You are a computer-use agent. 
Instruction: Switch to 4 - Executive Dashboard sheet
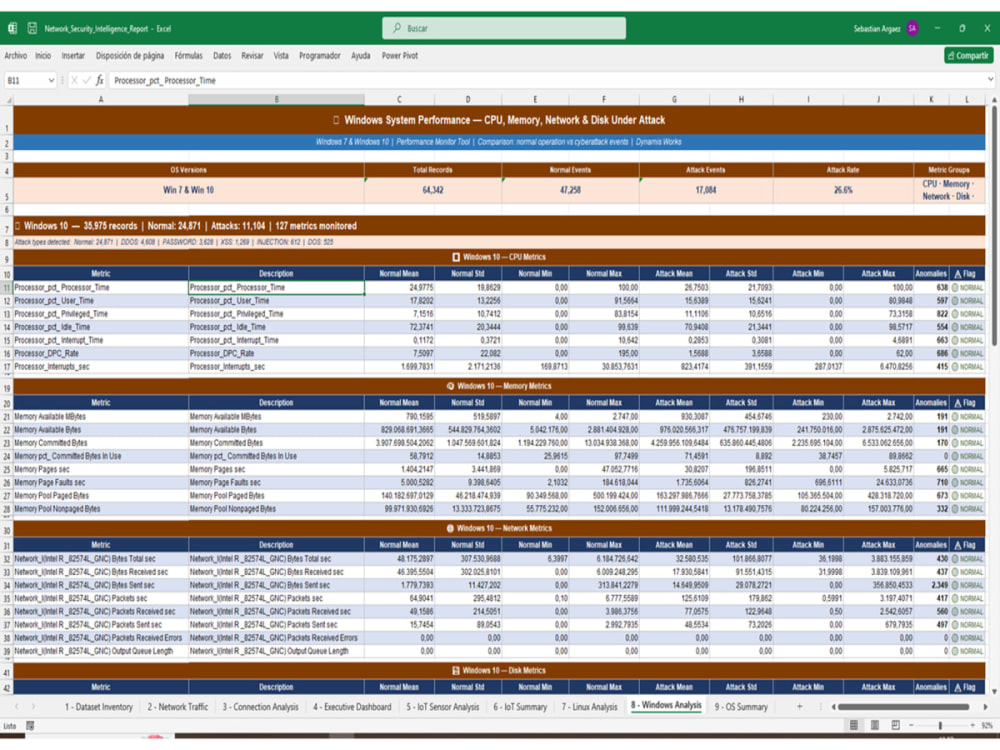pyautogui.click(x=352, y=707)
